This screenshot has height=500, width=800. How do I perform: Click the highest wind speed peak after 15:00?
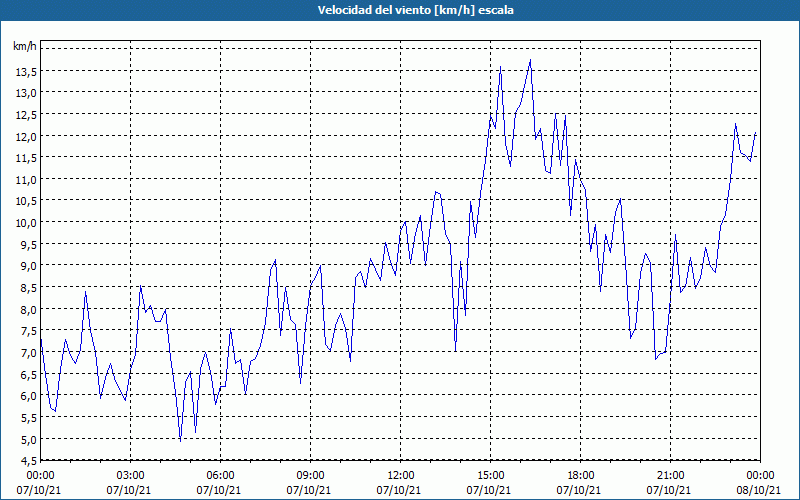(x=530, y=60)
